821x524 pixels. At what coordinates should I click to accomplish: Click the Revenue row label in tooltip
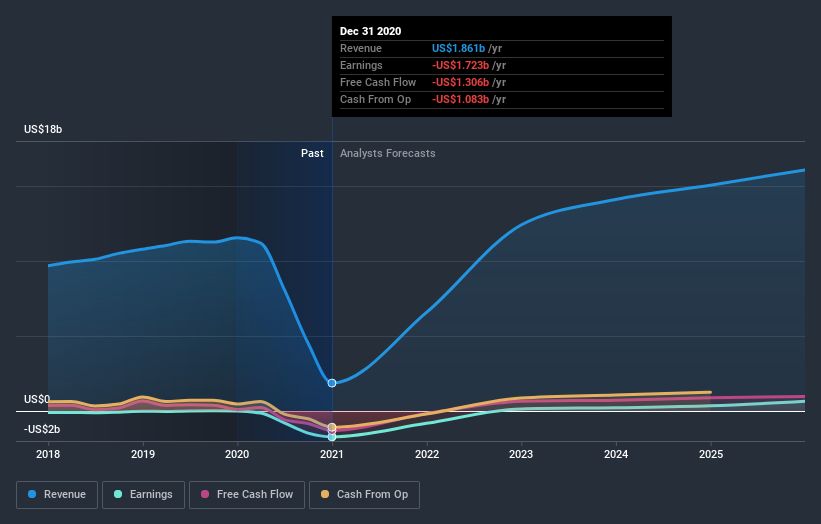click(361, 48)
